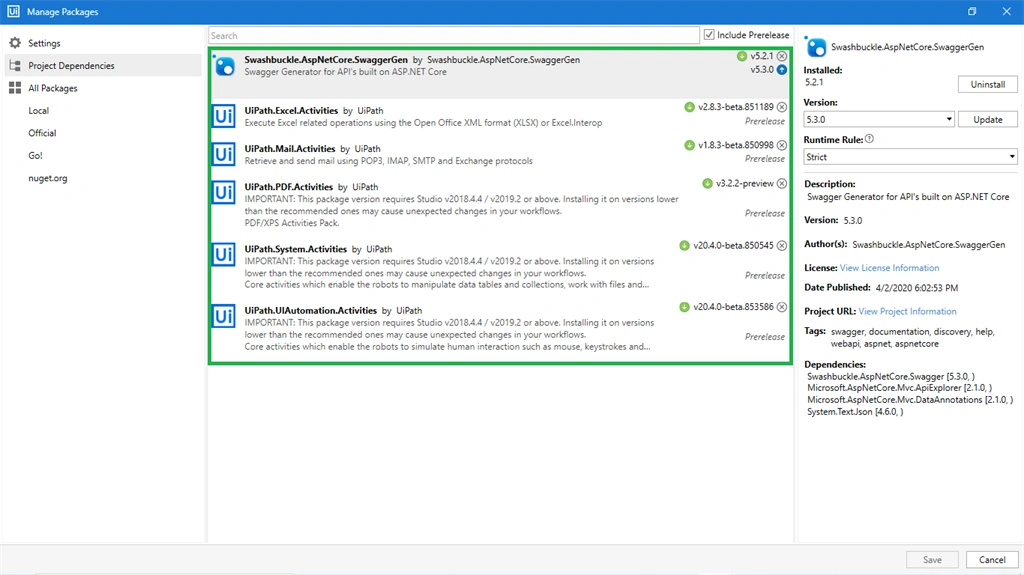Screen dimensions: 1024x575
Task: Click the Cancel button
Action: point(992,559)
